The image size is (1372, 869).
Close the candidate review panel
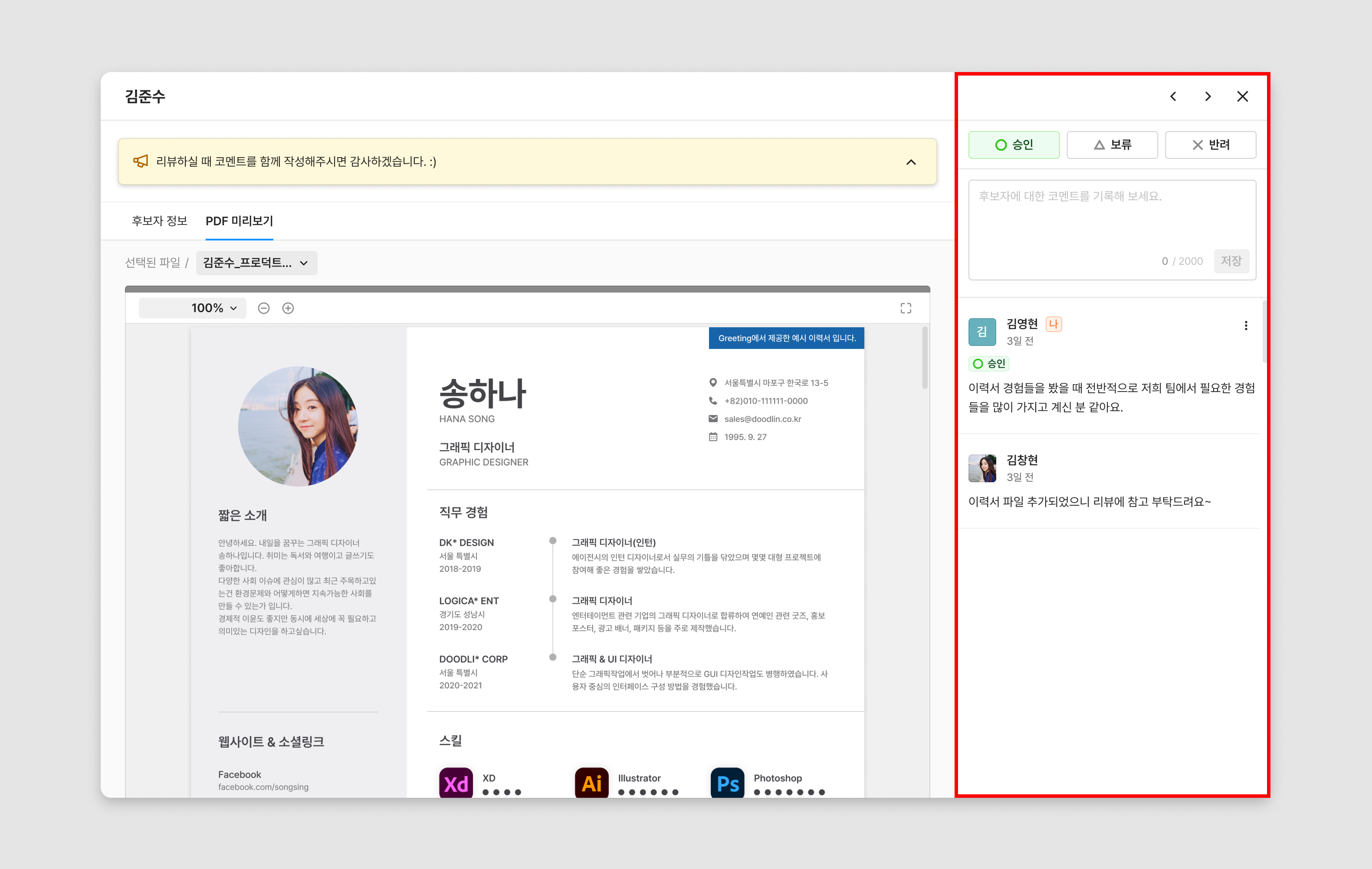(1243, 96)
